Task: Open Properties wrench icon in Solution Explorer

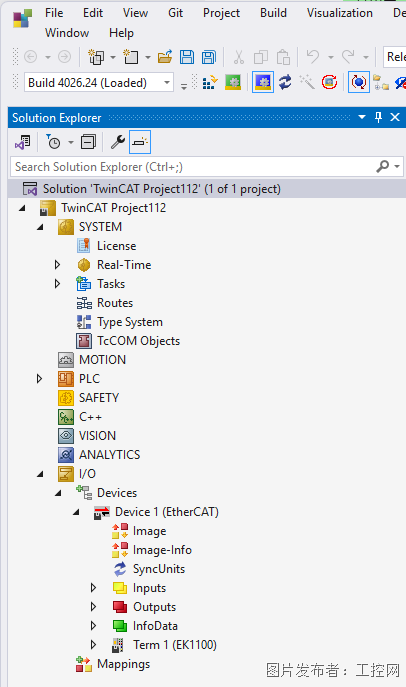Action: 117,142
